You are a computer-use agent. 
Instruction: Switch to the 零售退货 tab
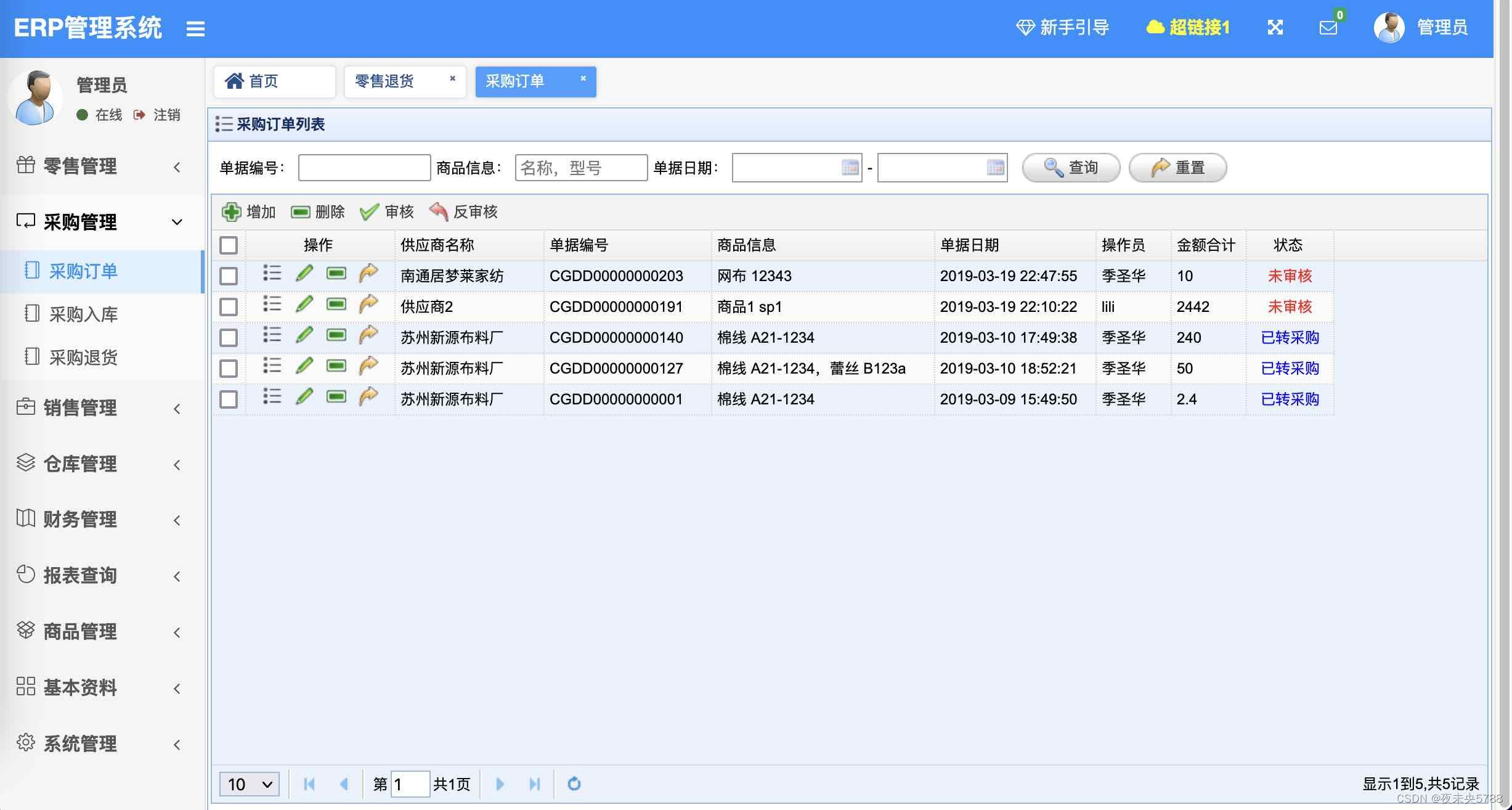[x=385, y=81]
